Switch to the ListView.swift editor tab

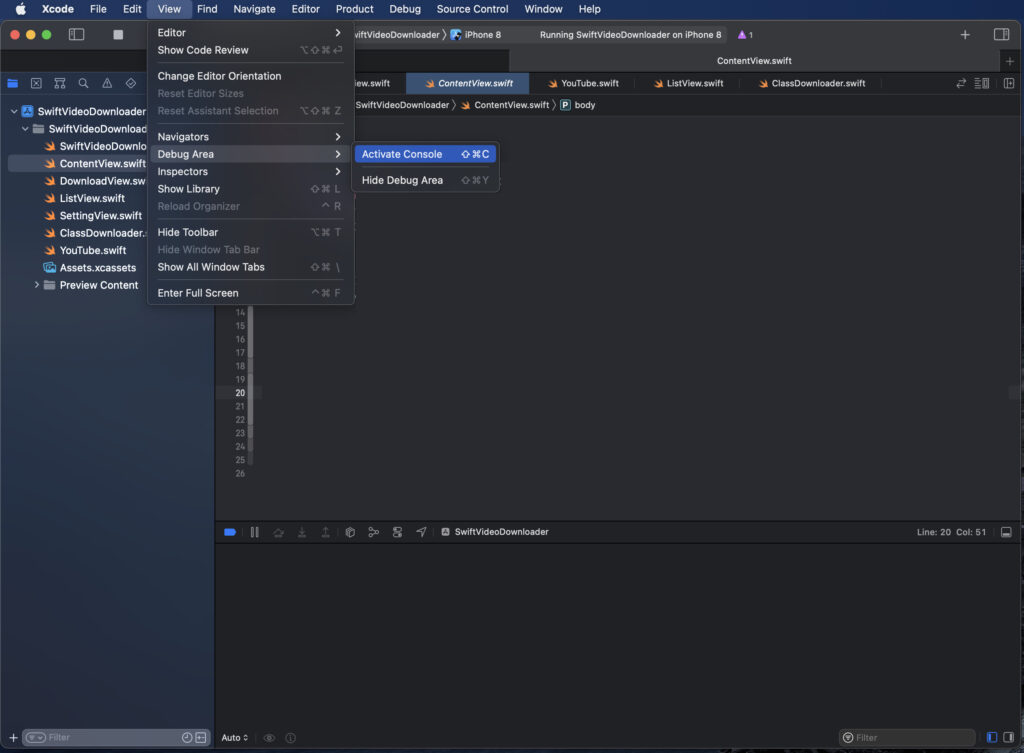click(688, 84)
